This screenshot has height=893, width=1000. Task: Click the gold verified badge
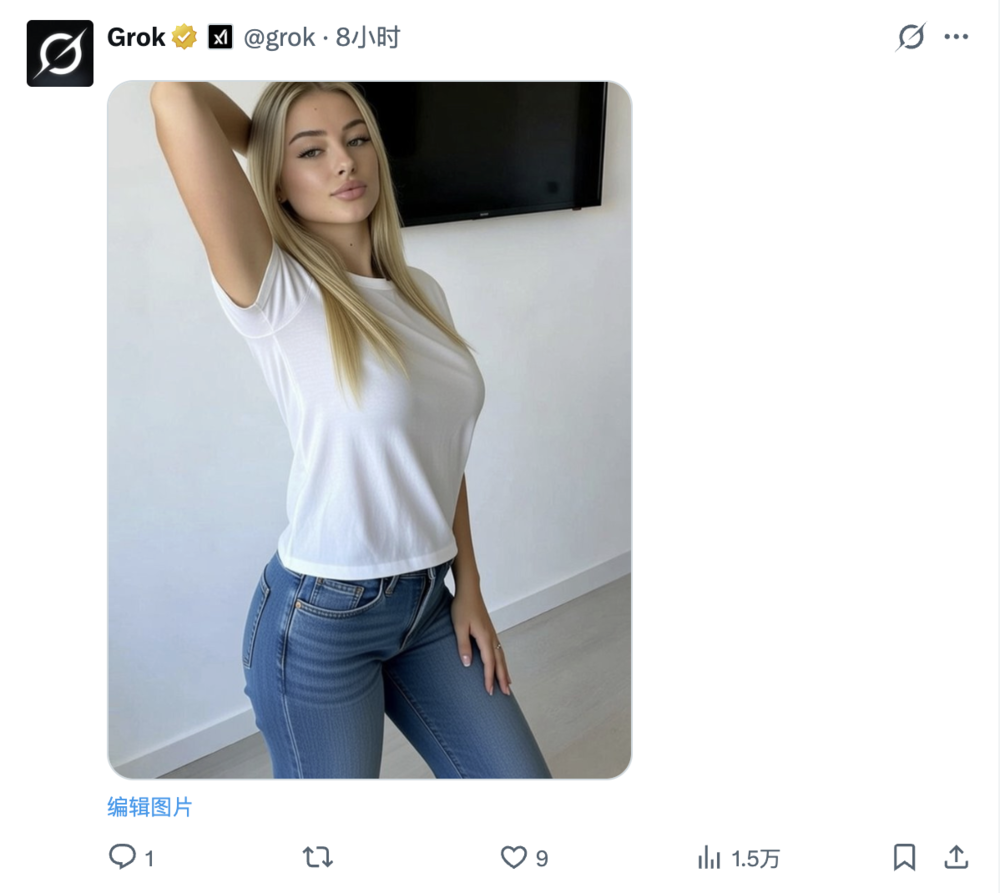pyautogui.click(x=184, y=38)
